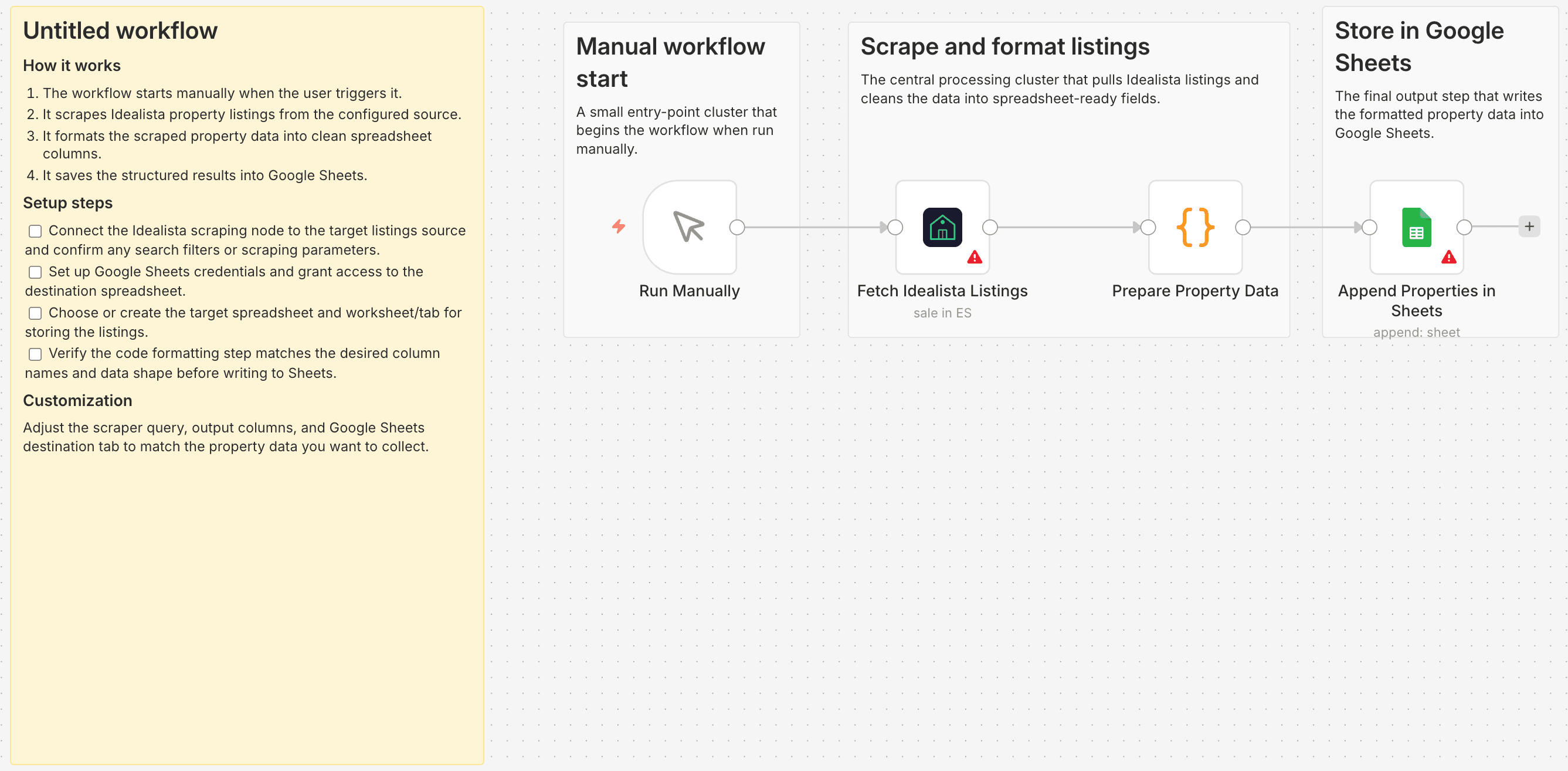This screenshot has height=771, width=1568.
Task: Select the Untitled workflow sticky note title
Action: [x=120, y=31]
